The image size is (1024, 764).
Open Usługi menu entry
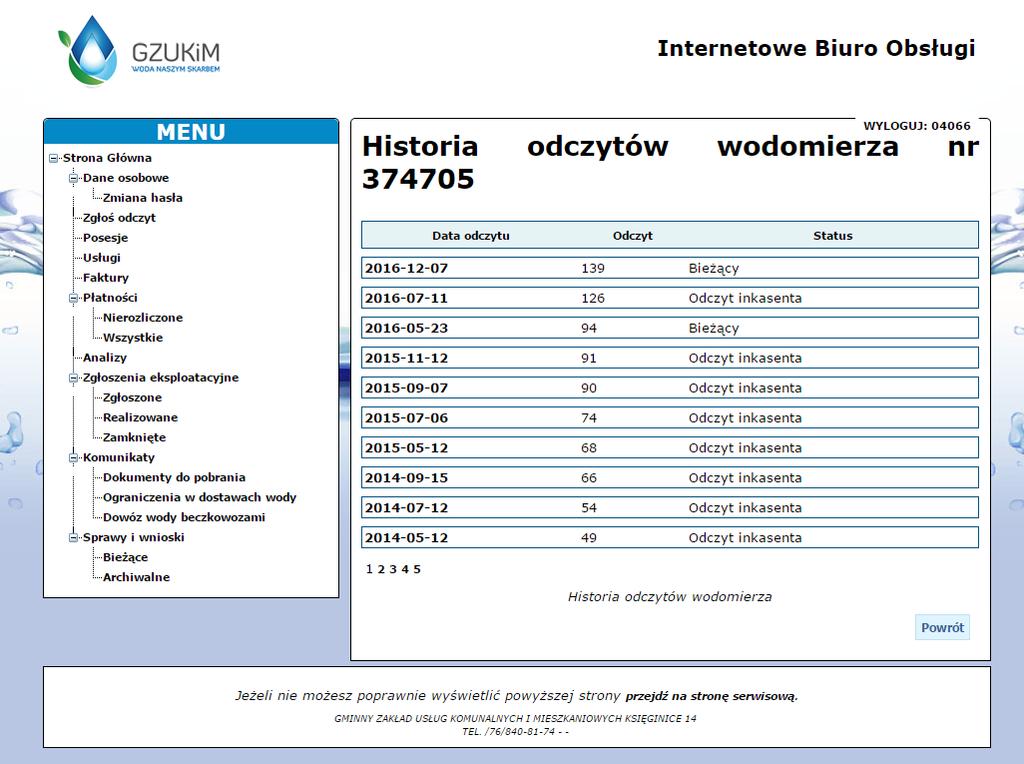coord(102,258)
